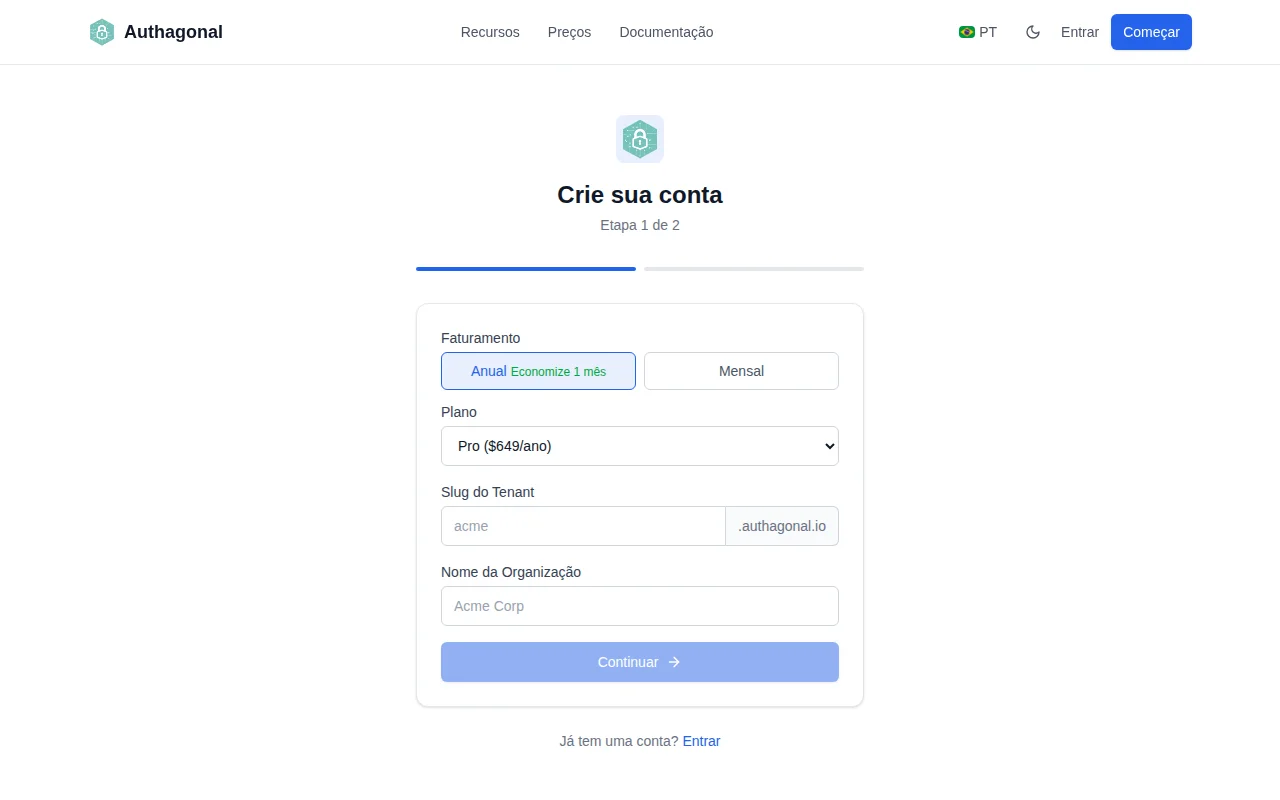Toggle dark mode with the moon icon
1280x800 pixels.
pos(1033,32)
